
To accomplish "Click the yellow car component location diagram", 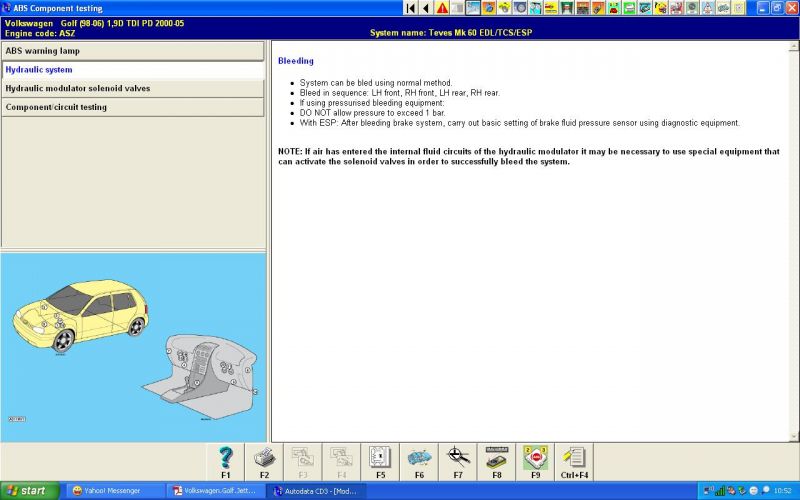I will (80, 312).
